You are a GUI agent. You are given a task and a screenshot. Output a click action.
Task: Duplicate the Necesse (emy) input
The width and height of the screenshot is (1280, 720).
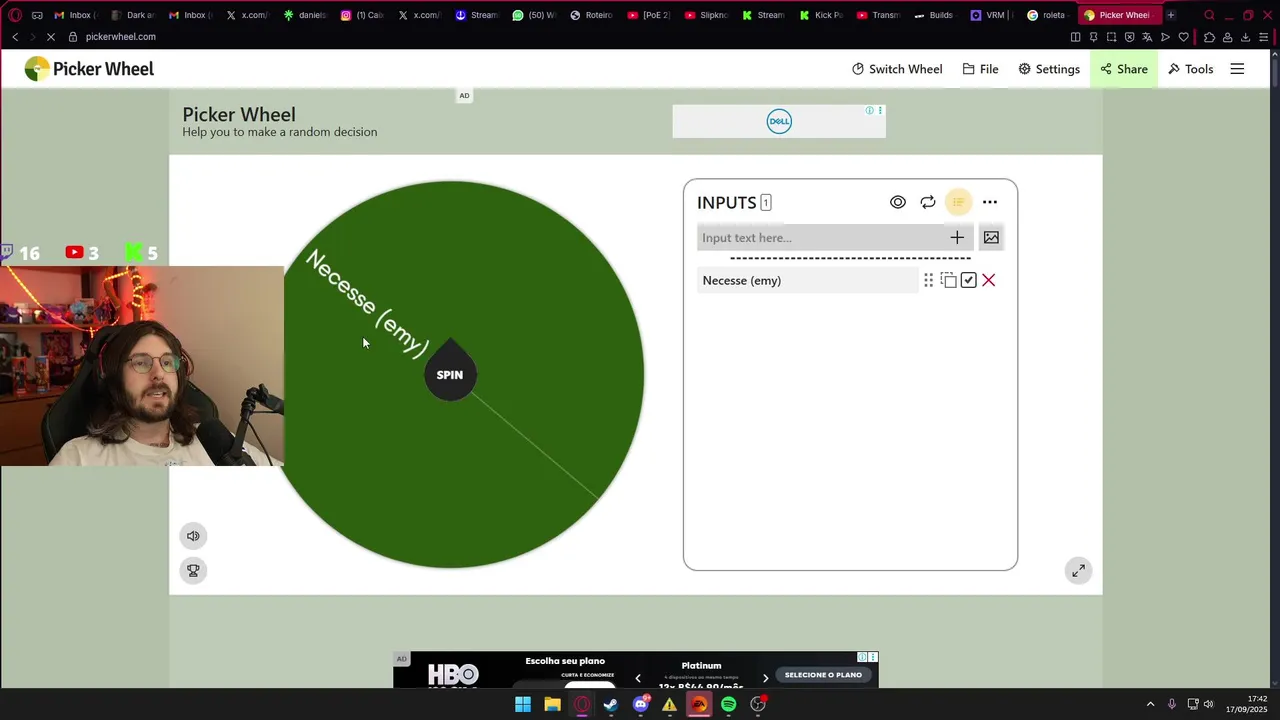pyautogui.click(x=948, y=280)
